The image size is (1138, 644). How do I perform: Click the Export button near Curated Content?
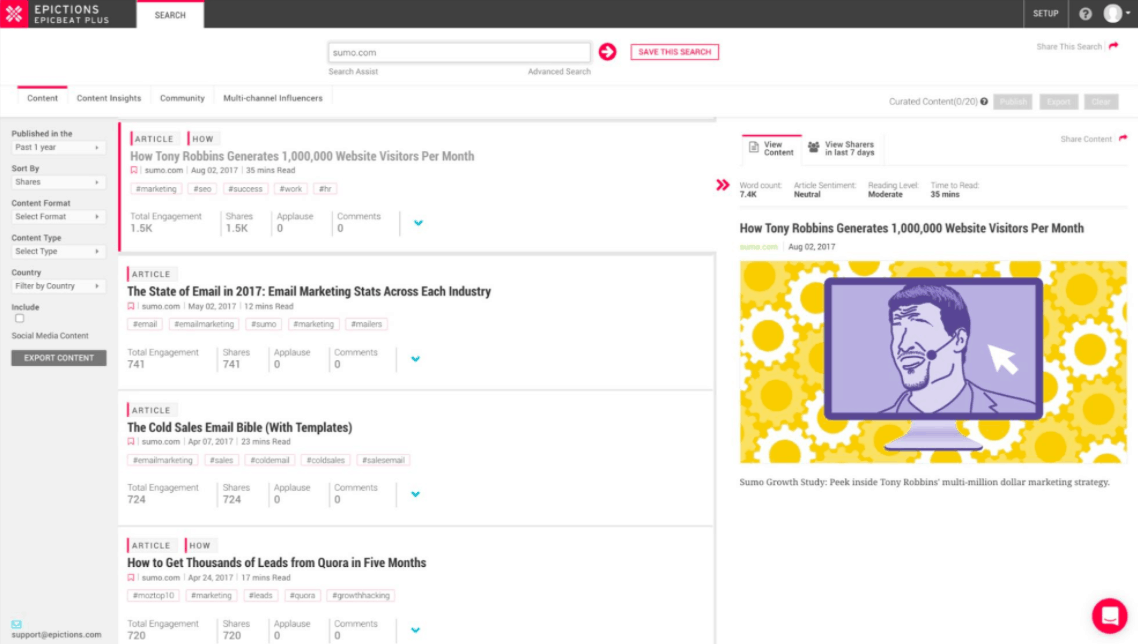[1058, 102]
